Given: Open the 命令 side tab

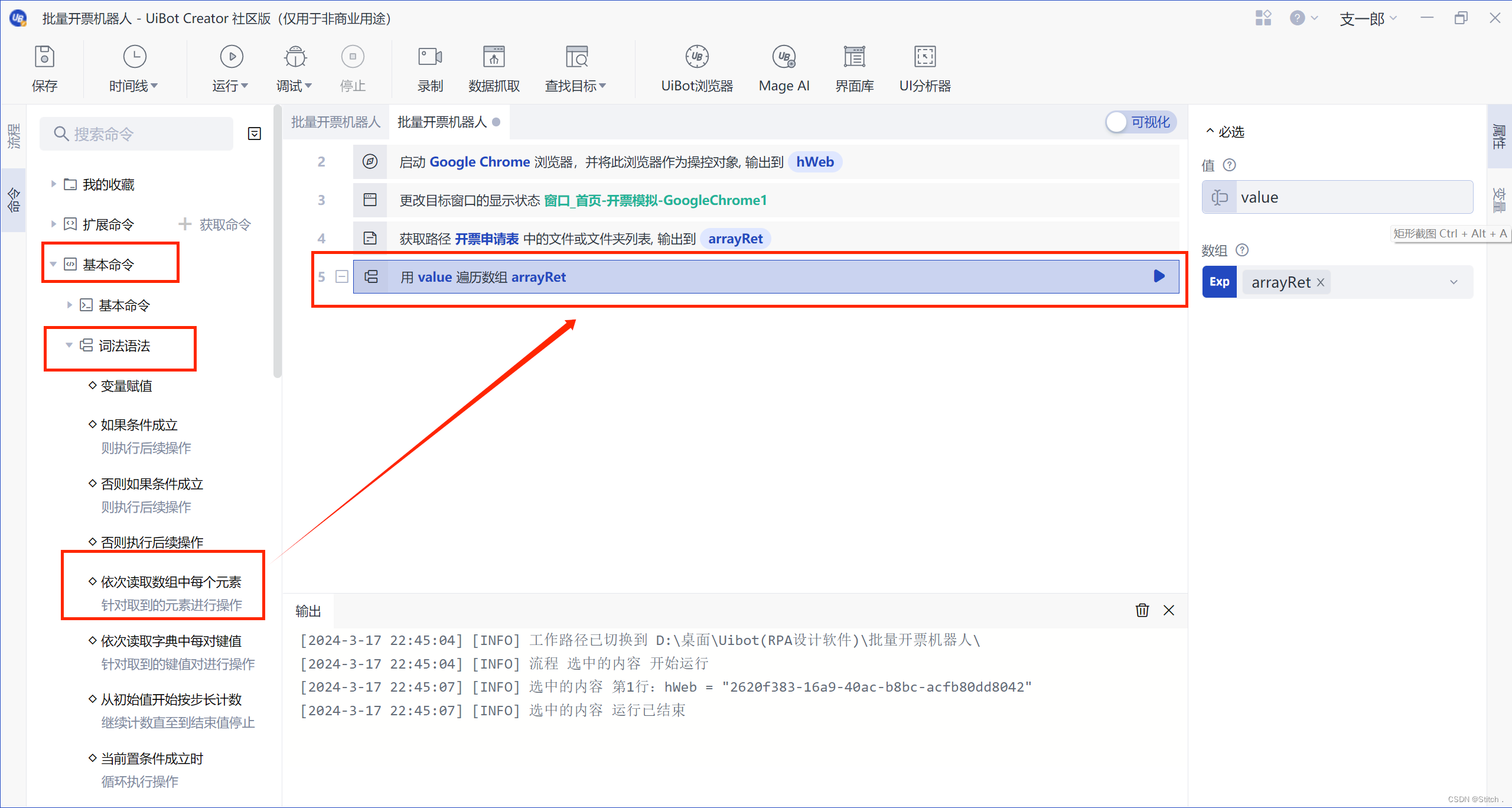Looking at the screenshot, I should pos(13,200).
